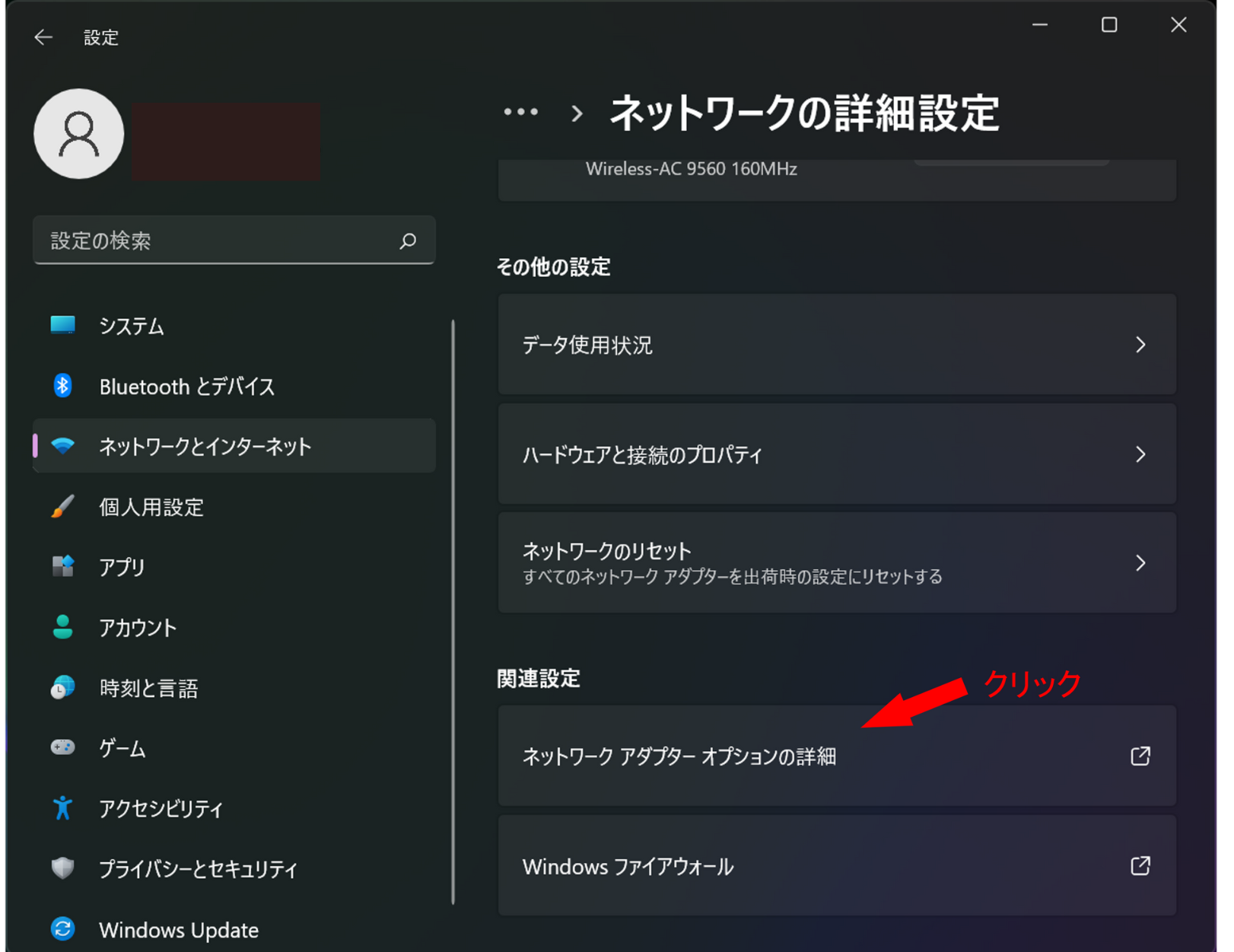The image size is (1234, 952).
Task: Open the breadcrumb ellipsis menu
Action: [521, 113]
